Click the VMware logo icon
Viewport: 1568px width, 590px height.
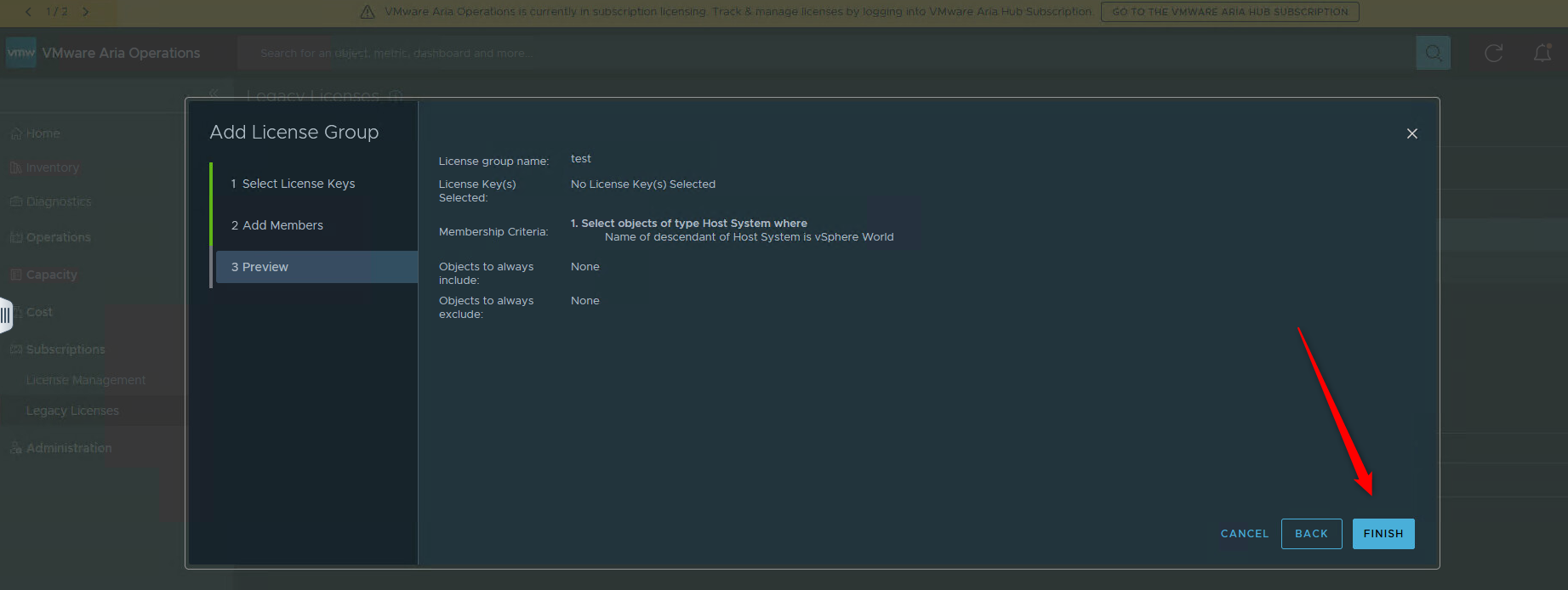click(21, 53)
